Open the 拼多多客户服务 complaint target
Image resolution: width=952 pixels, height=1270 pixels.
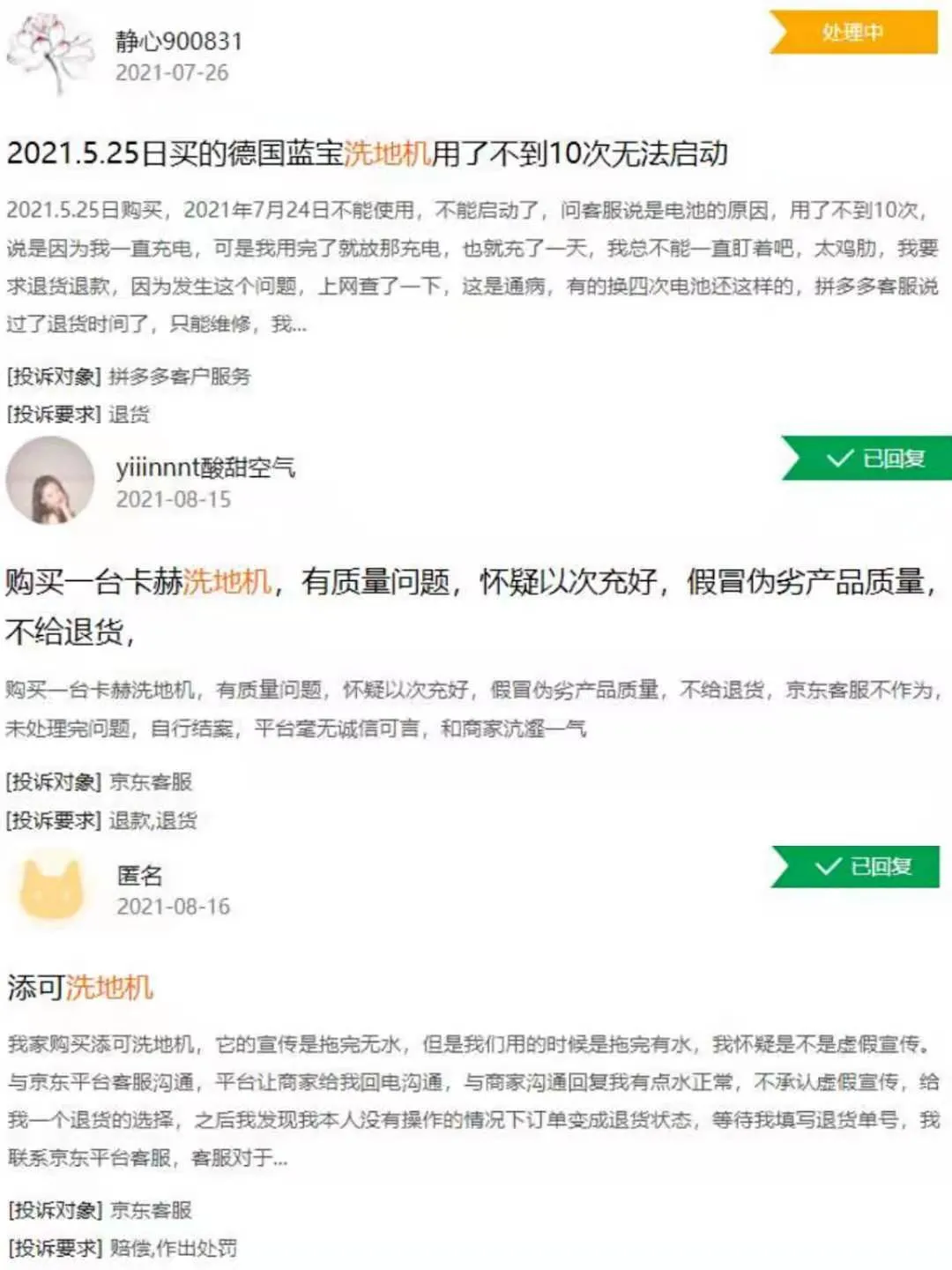(x=180, y=377)
